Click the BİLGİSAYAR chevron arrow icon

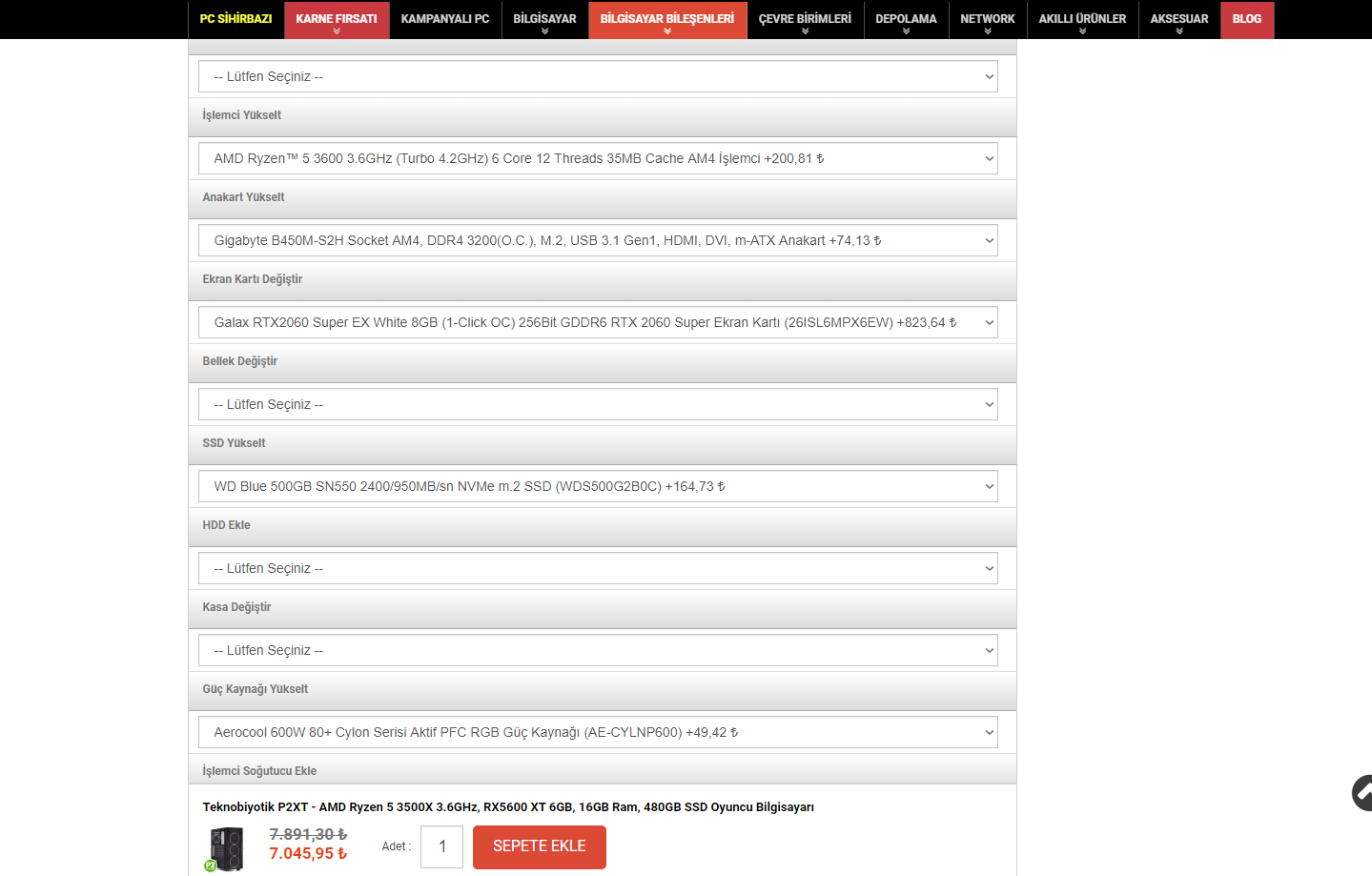click(545, 31)
